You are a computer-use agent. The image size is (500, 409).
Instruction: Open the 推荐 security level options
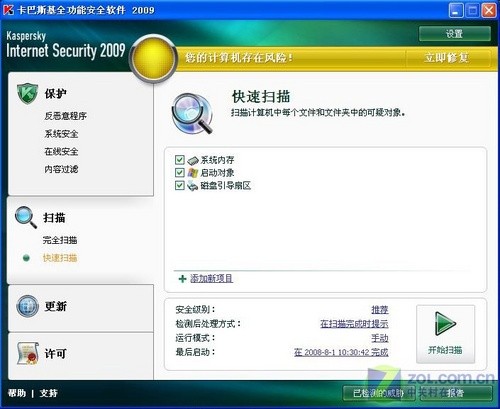click(380, 310)
